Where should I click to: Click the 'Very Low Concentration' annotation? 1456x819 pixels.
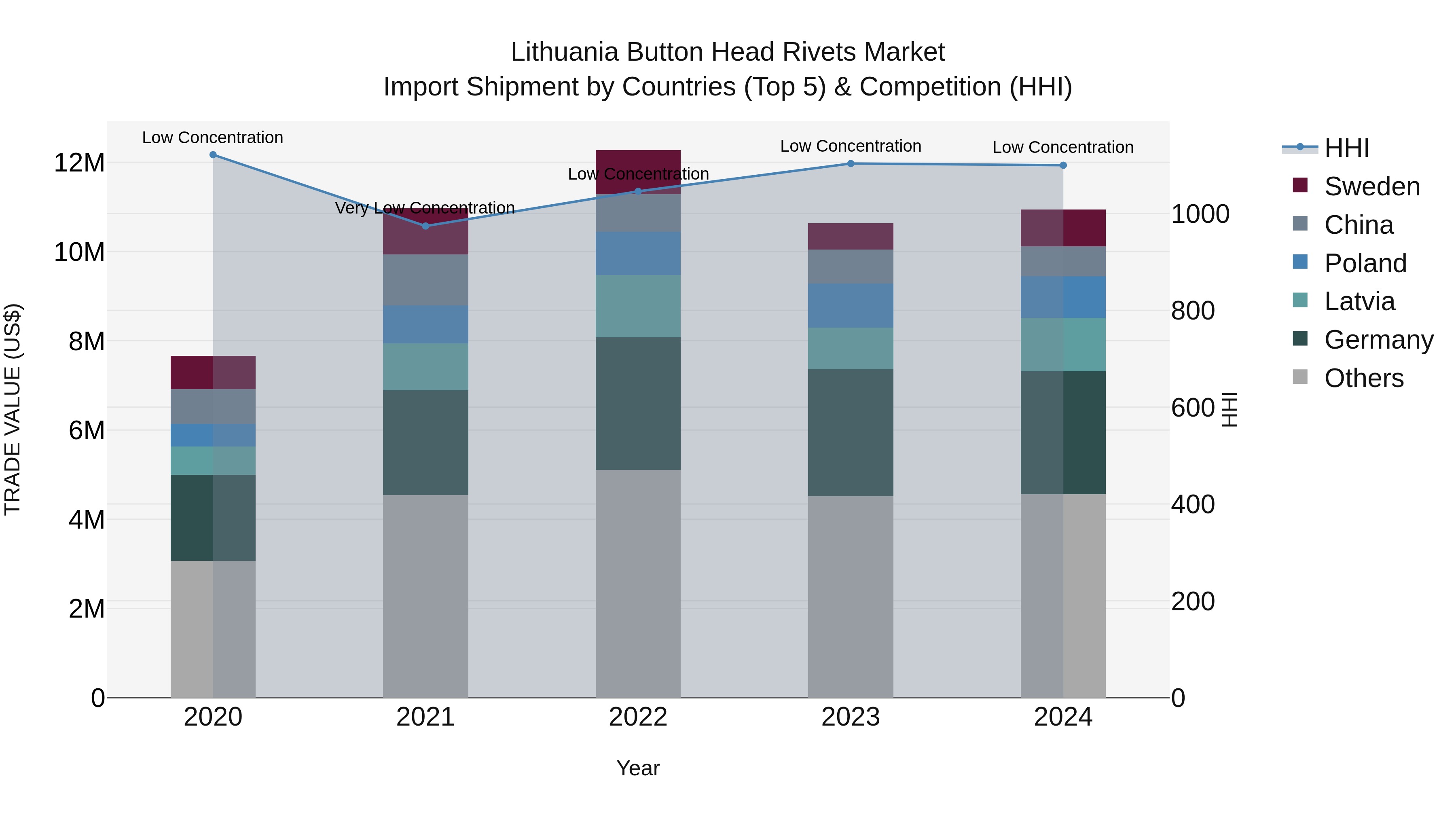pyautogui.click(x=425, y=208)
